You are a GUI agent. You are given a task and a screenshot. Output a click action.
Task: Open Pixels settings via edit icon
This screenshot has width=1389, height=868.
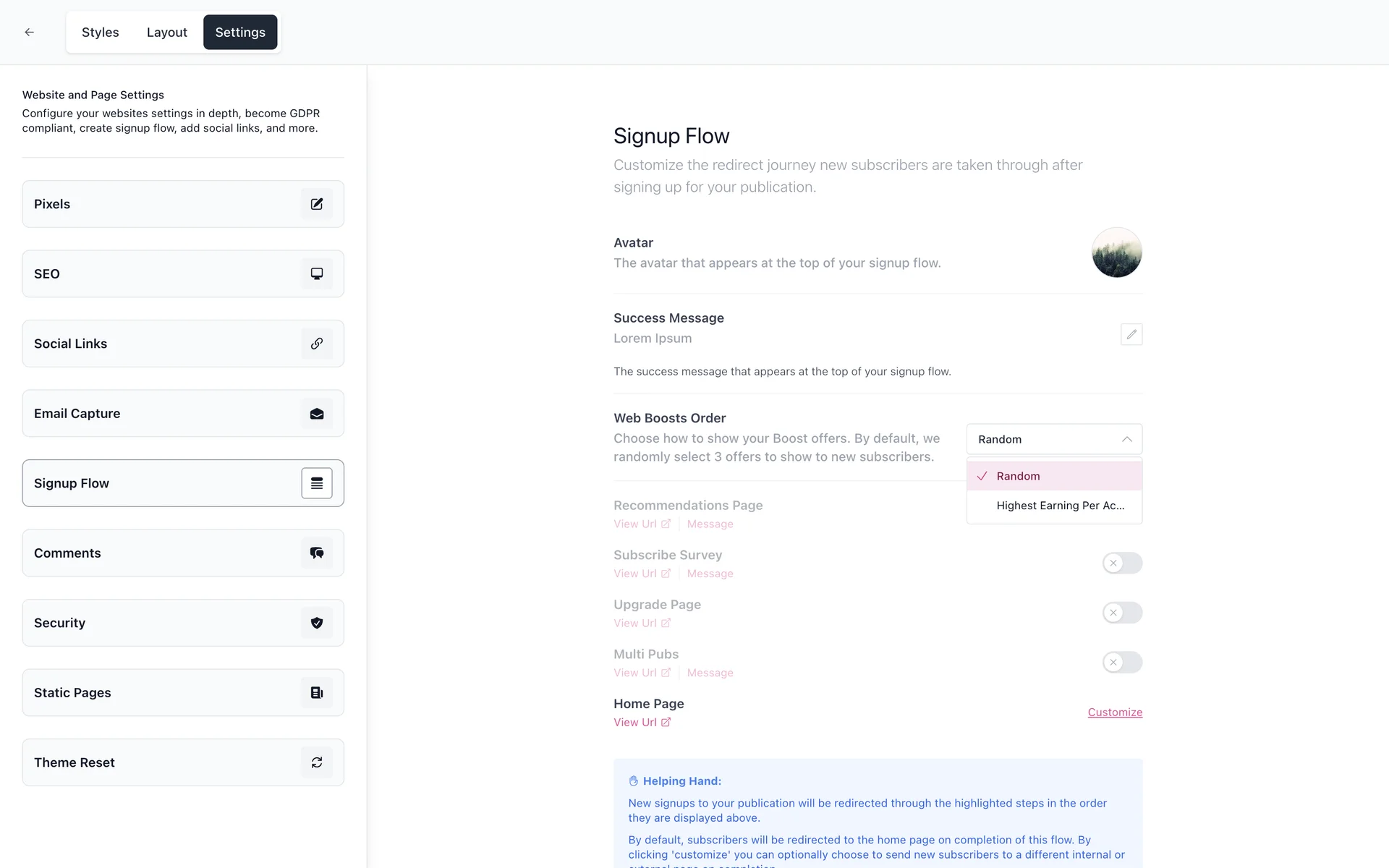tap(317, 204)
